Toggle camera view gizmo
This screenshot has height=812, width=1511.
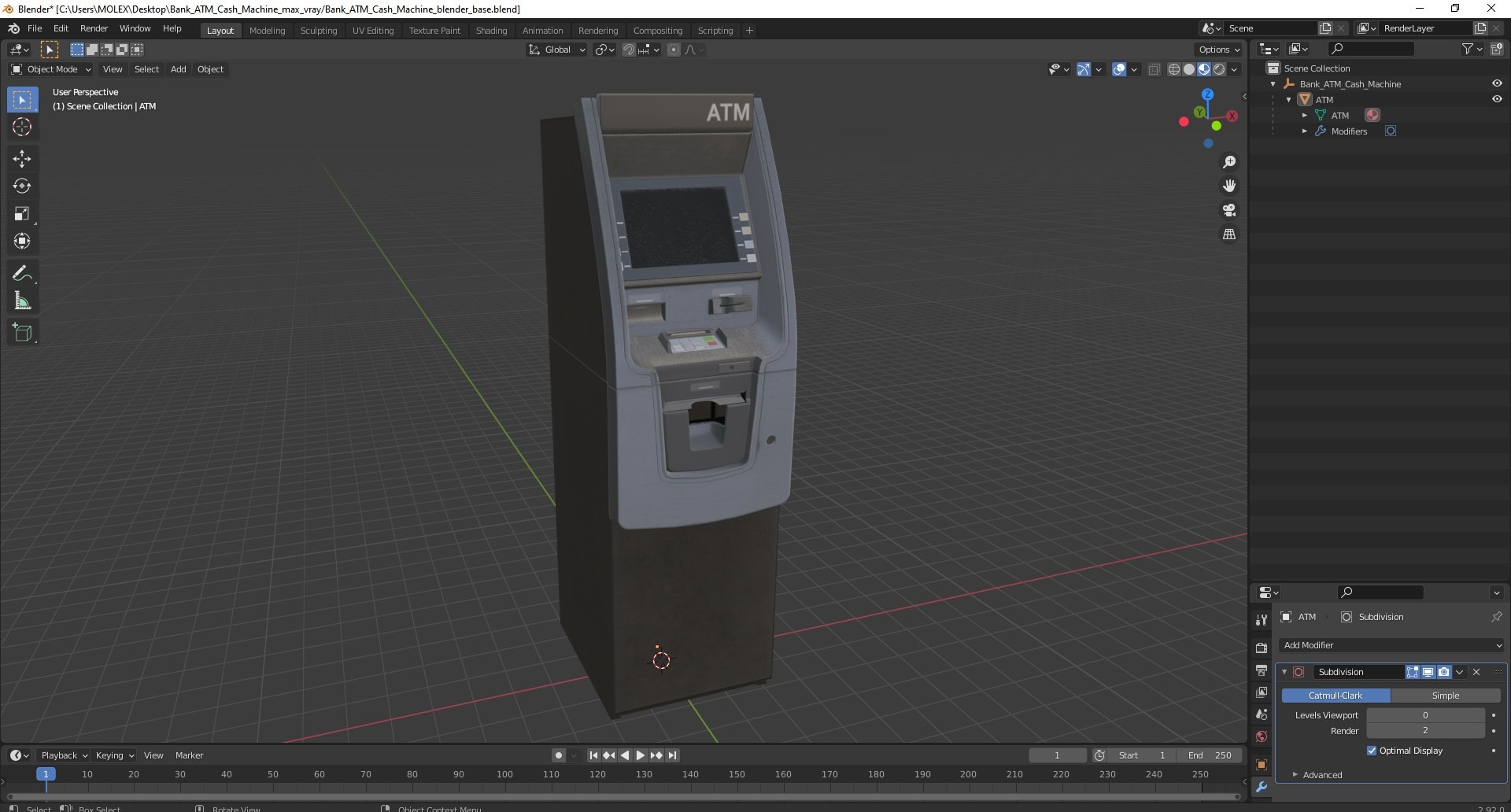(x=1228, y=210)
